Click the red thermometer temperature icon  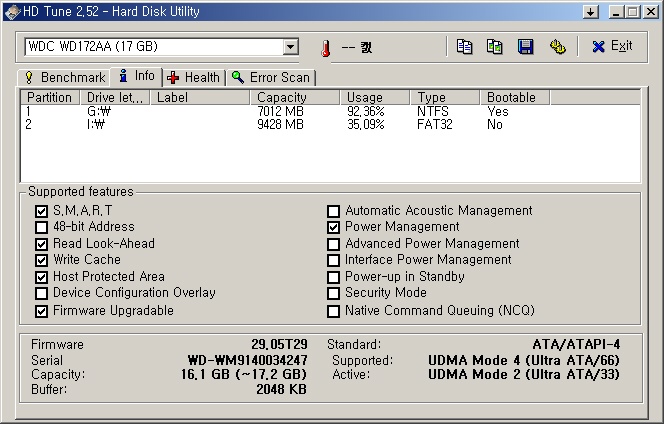[325, 48]
